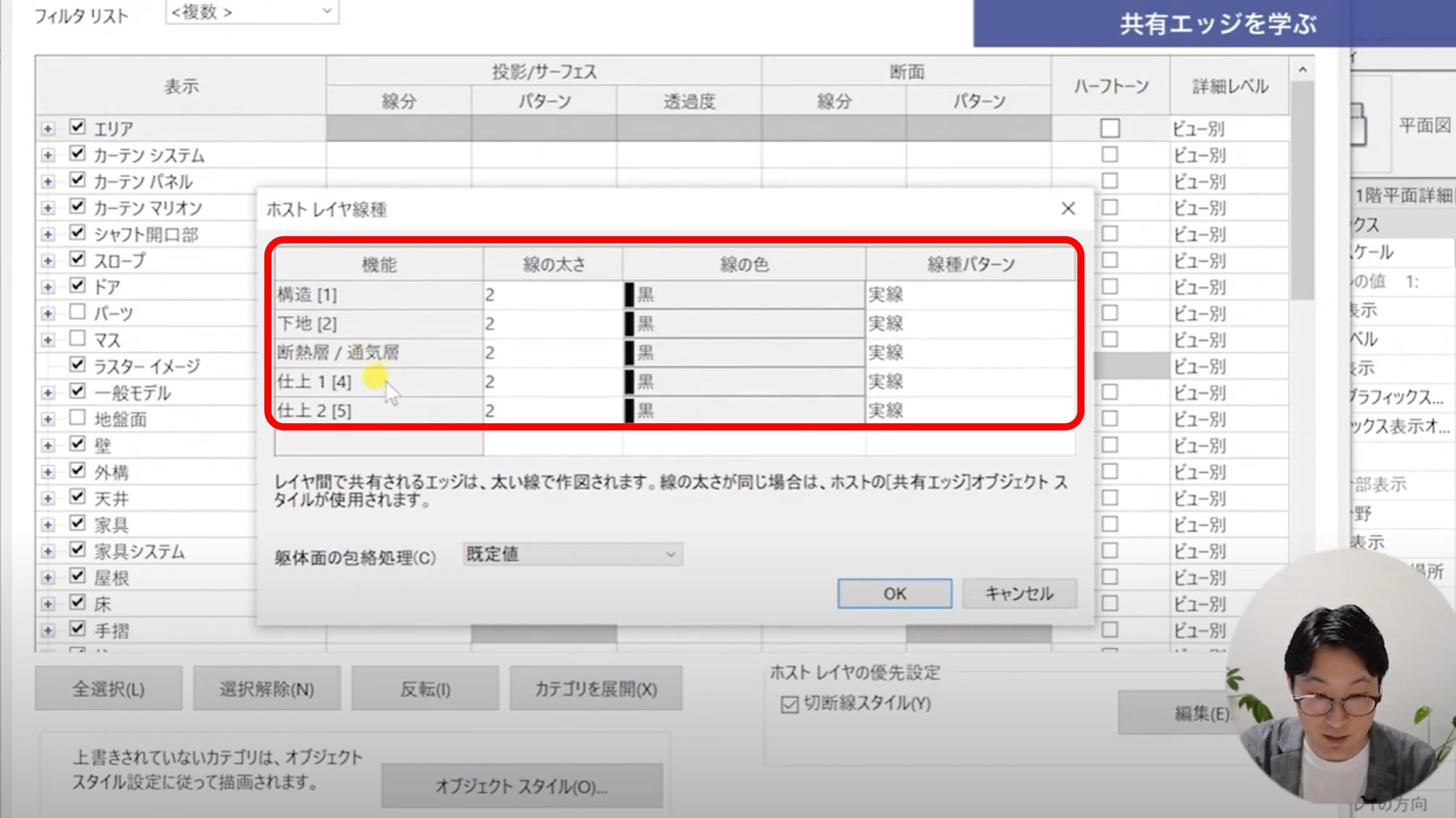This screenshot has height=818, width=1456.
Task: Toggle the 切断線スタイル(Y) checkbox
Action: 789,705
